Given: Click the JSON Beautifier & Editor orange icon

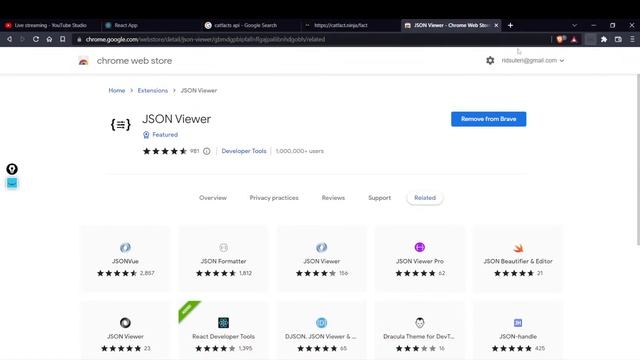Looking at the screenshot, I should [518, 248].
